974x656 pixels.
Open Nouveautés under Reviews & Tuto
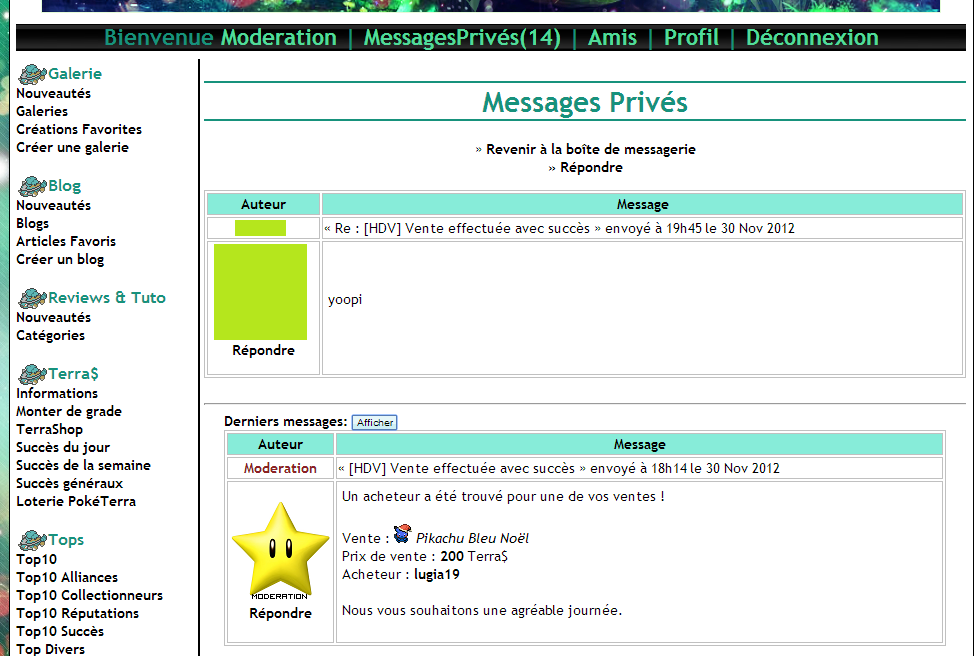click(x=53, y=317)
